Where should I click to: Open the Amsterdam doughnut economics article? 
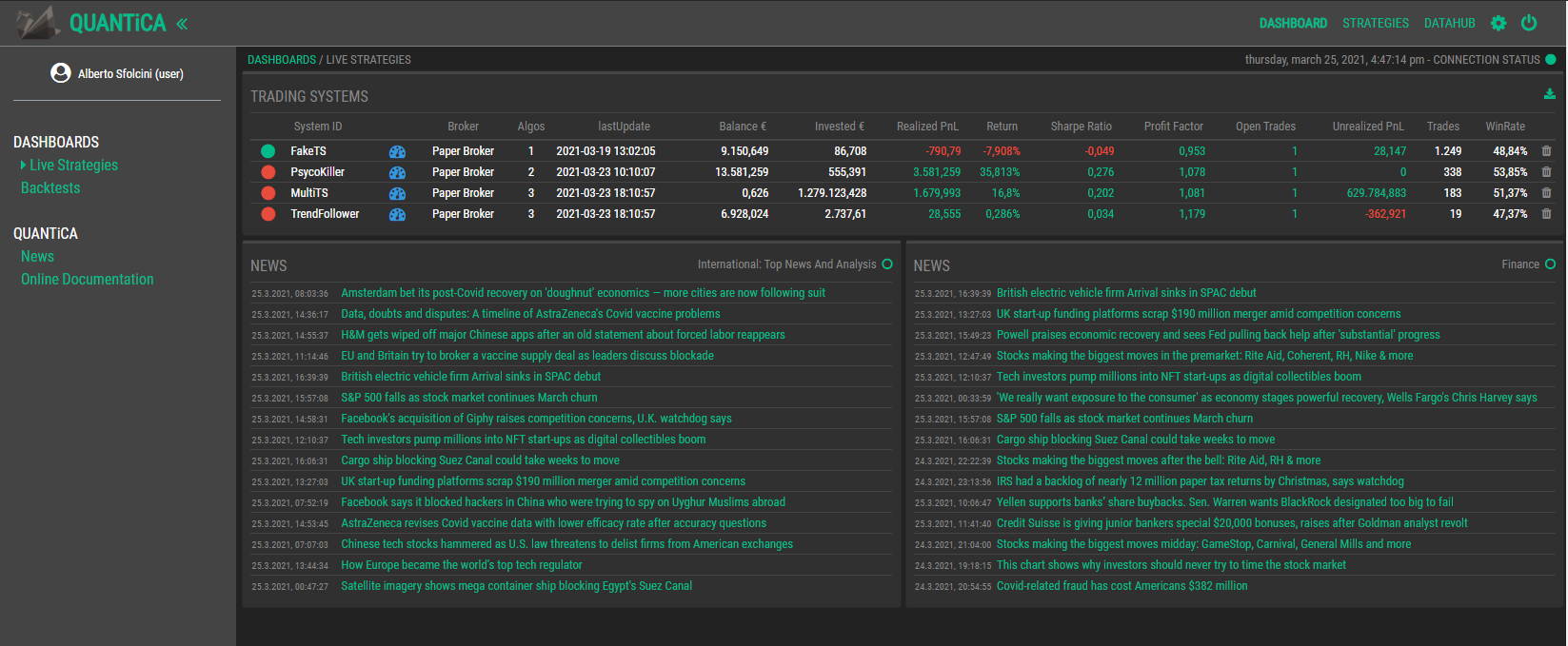tap(584, 293)
